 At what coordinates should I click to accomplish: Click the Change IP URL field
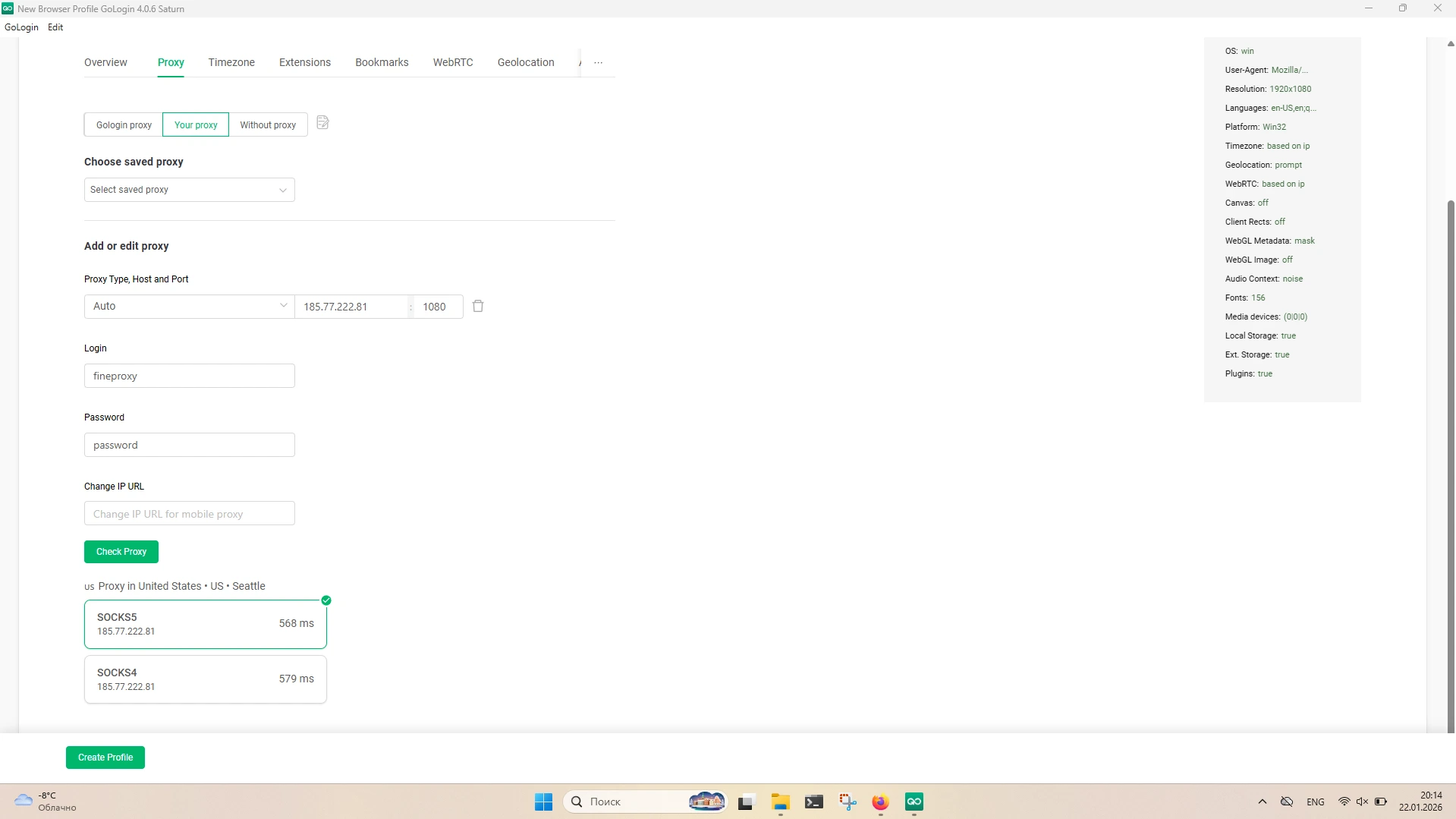(x=190, y=514)
